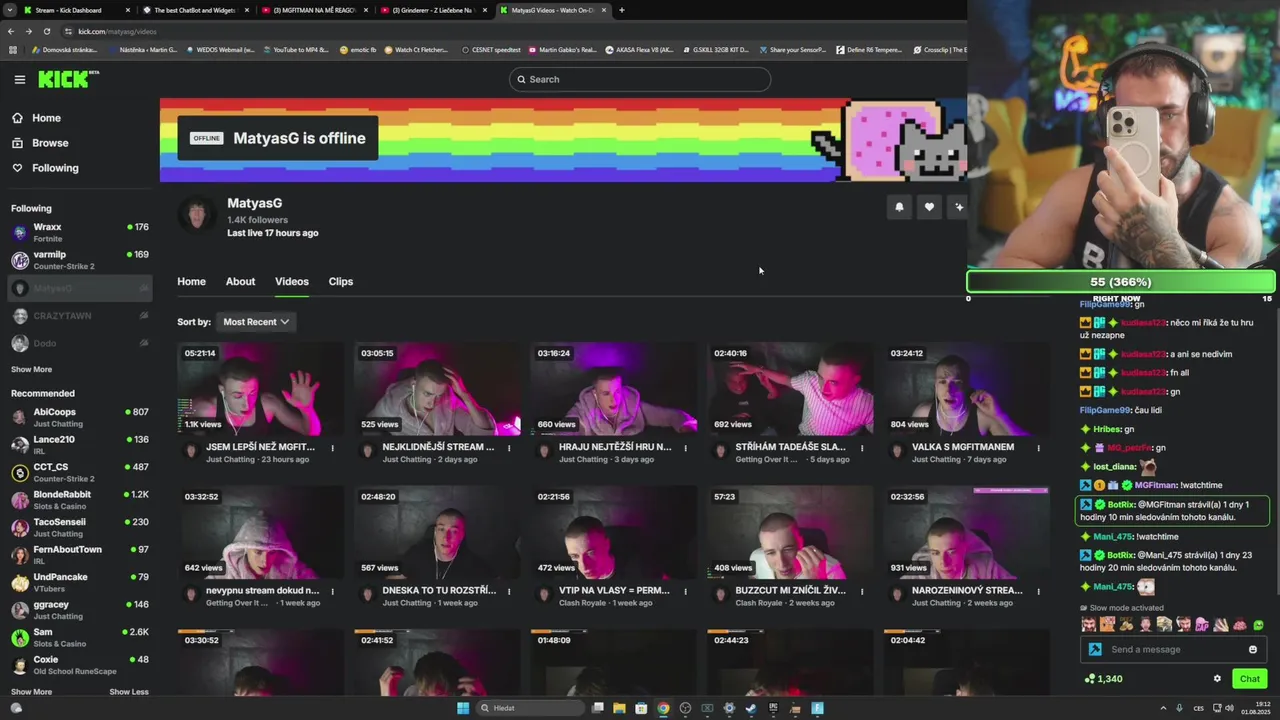Open the CRAZYTAWN offline channel
This screenshot has height=720, width=1280.
click(80, 316)
